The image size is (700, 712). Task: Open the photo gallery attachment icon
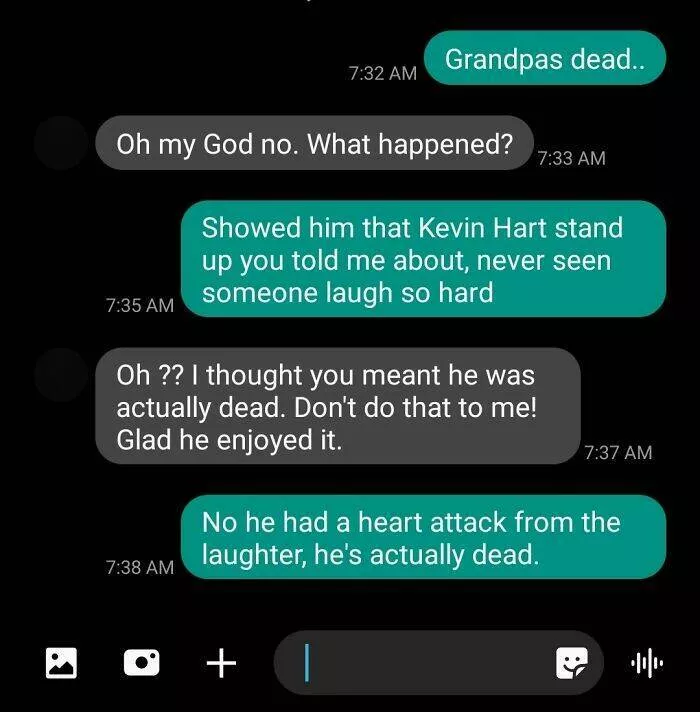click(61, 663)
